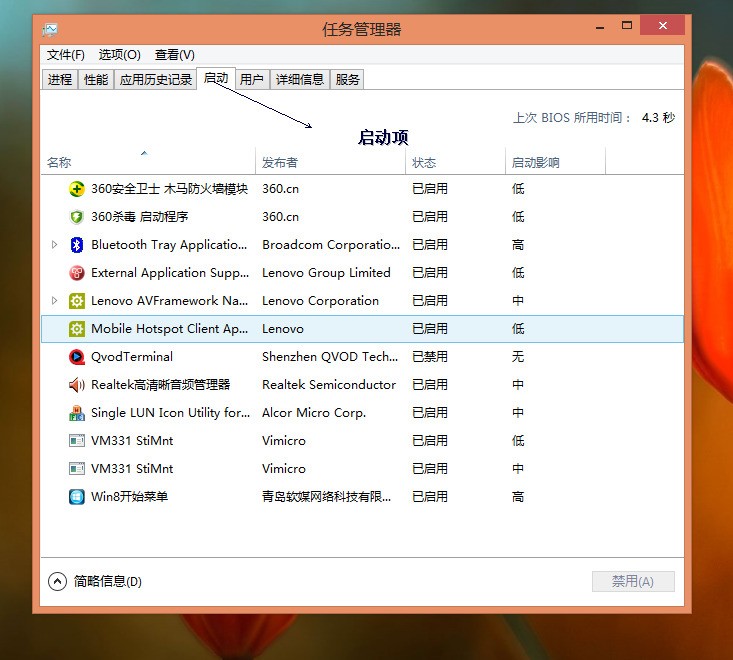Click publisher Lenovo Corporation

pyautogui.click(x=320, y=301)
